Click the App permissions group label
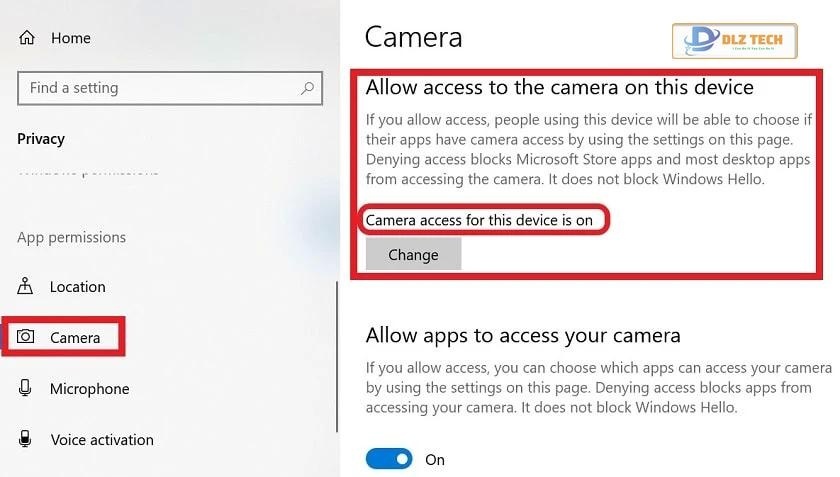840x477 pixels. point(71,238)
